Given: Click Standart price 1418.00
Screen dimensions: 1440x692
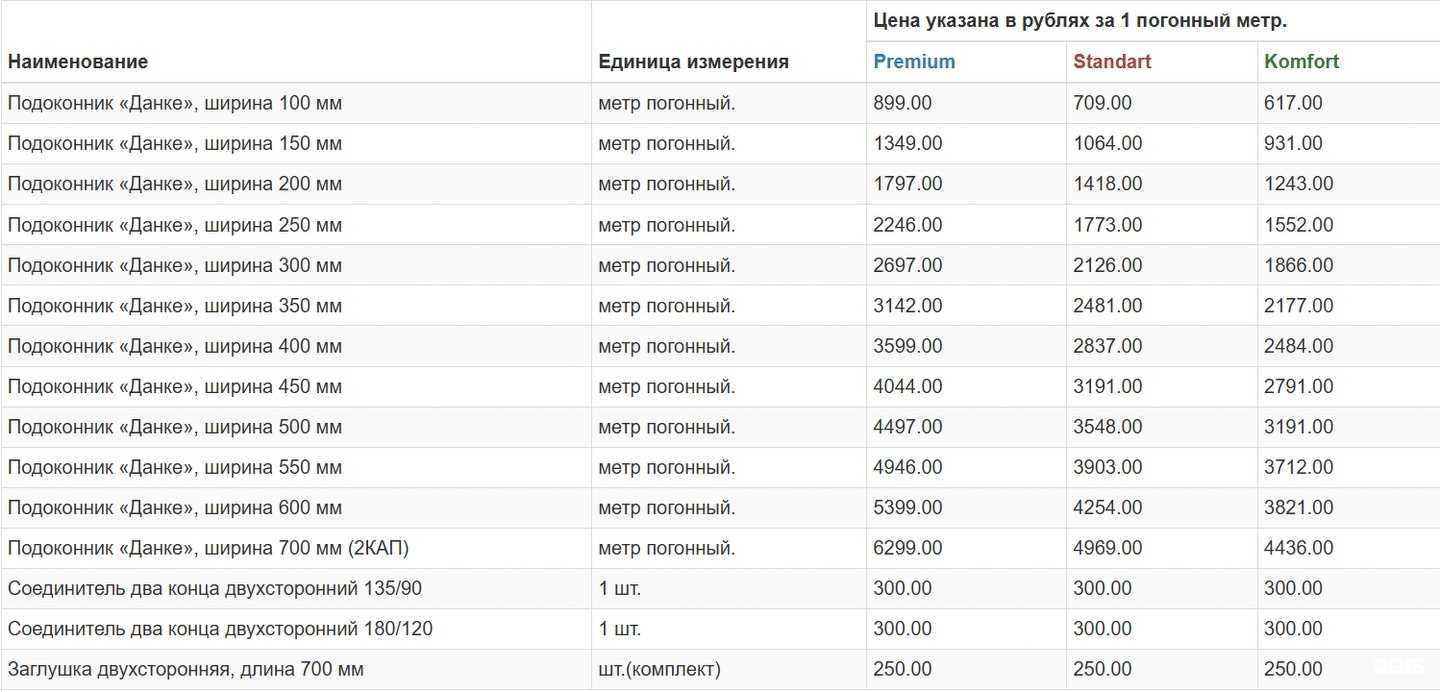Looking at the screenshot, I should coord(1107,184).
